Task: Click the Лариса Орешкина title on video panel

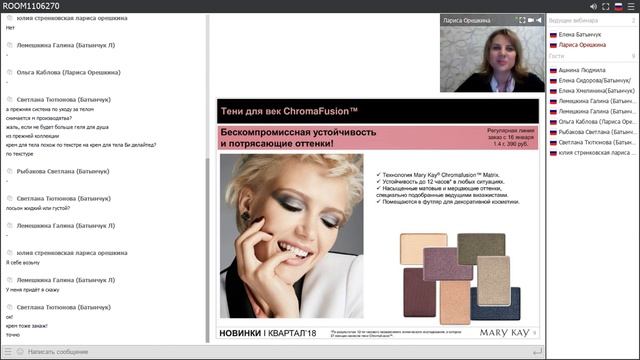Action: [x=467, y=20]
